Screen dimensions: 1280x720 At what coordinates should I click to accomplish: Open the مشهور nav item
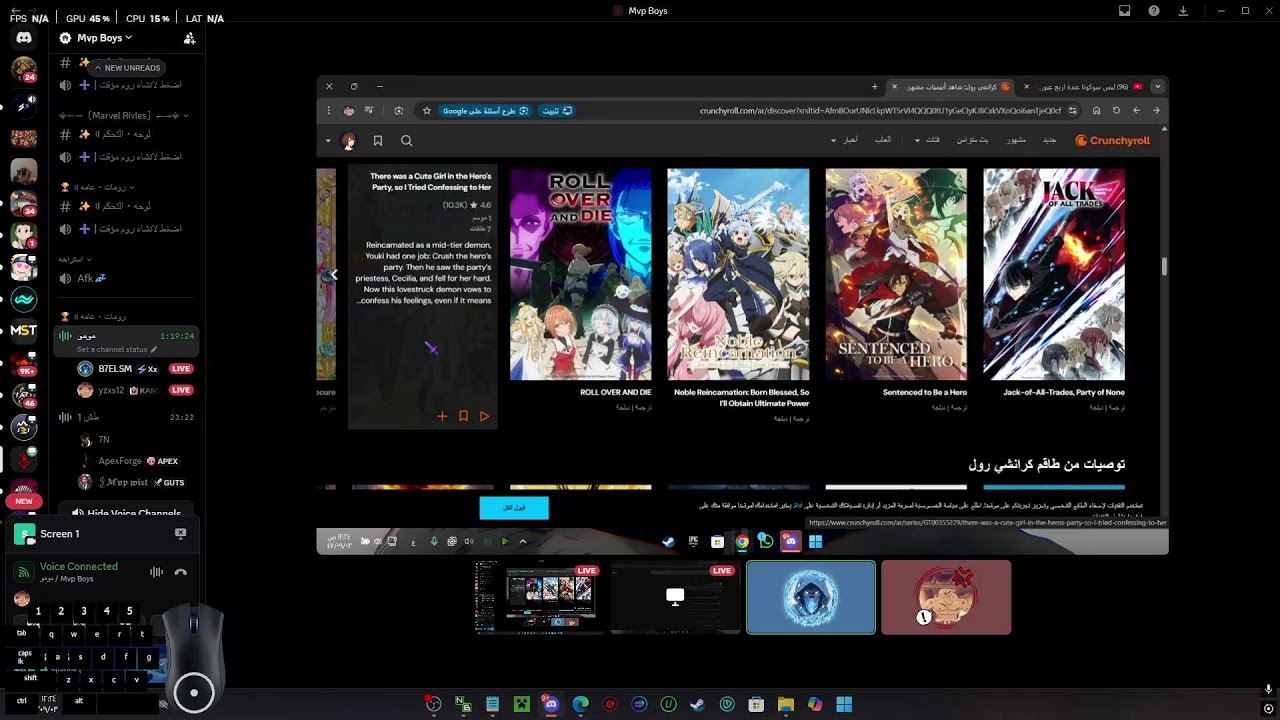pos(1016,140)
